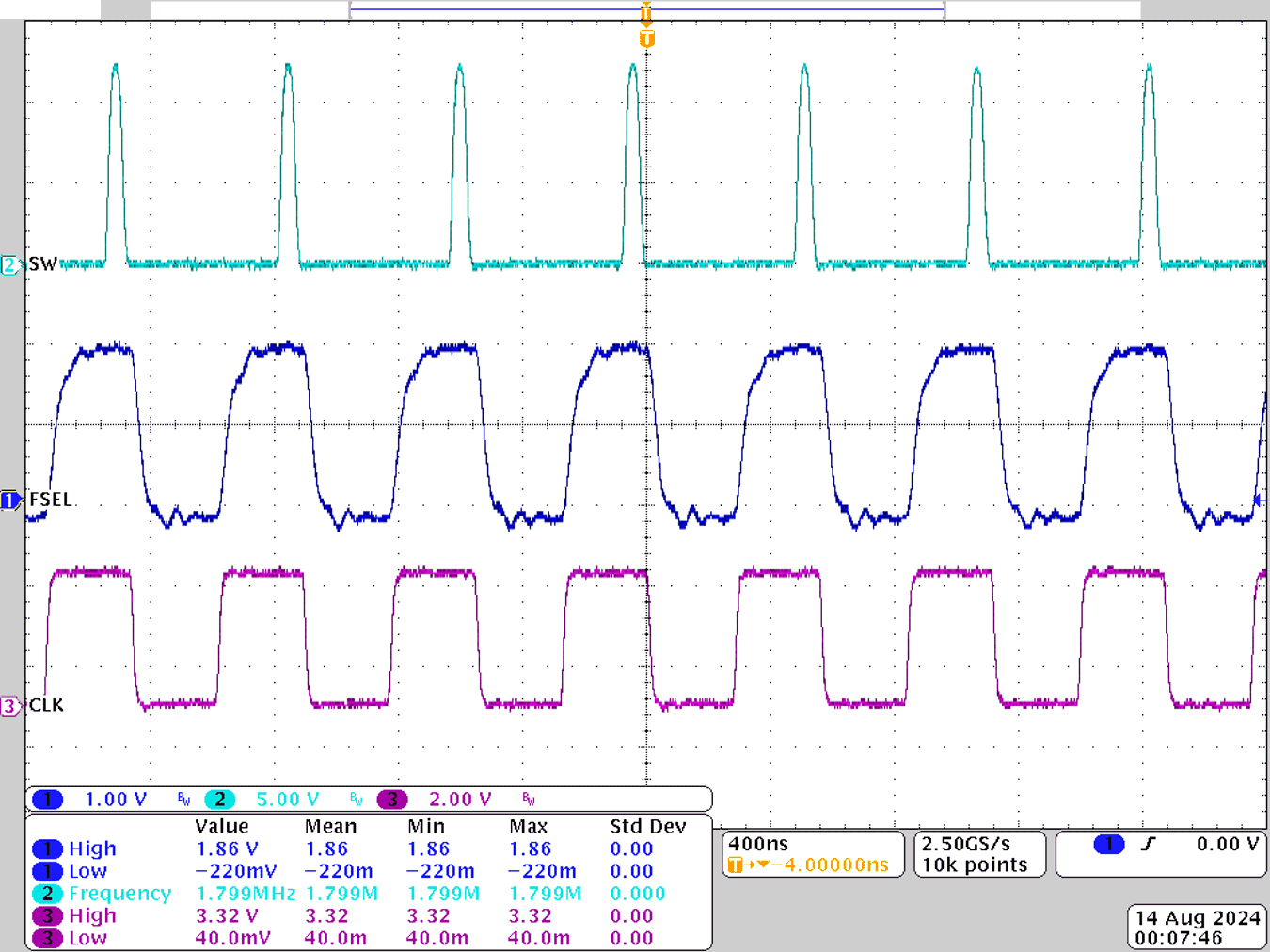Viewport: 1270px width, 952px height.
Task: Expand the CLK channel marker on left edge
Action: 9,705
